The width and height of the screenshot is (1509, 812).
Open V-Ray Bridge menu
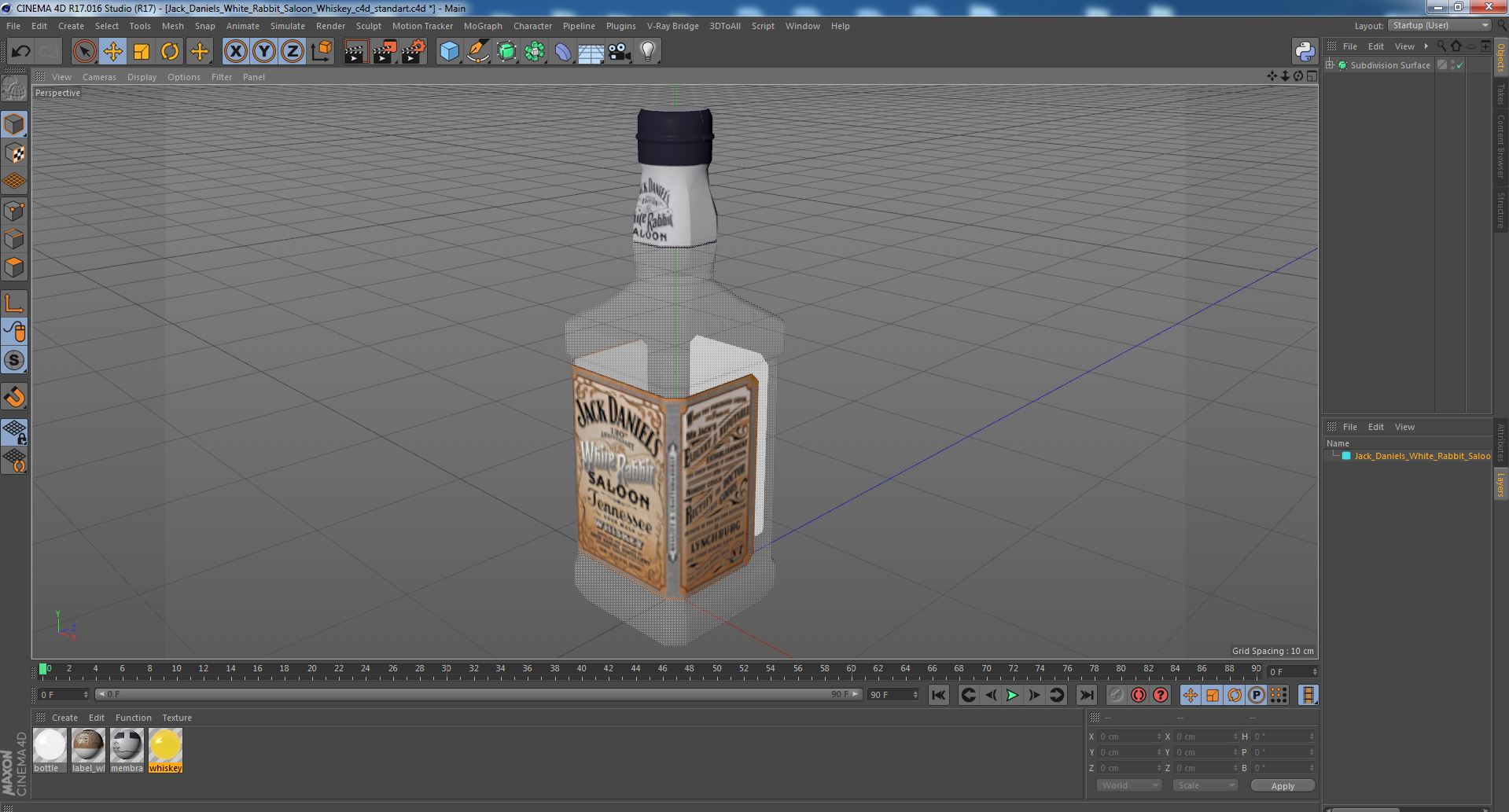[x=673, y=26]
